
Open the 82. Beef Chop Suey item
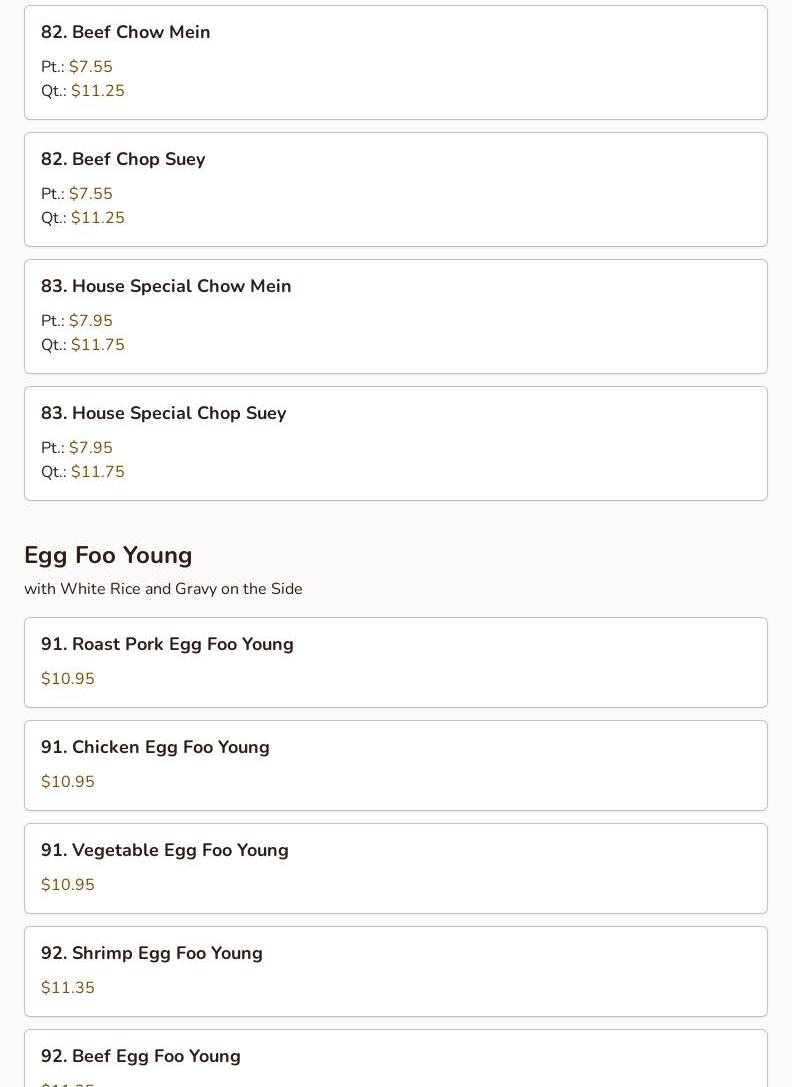pyautogui.click(x=123, y=159)
